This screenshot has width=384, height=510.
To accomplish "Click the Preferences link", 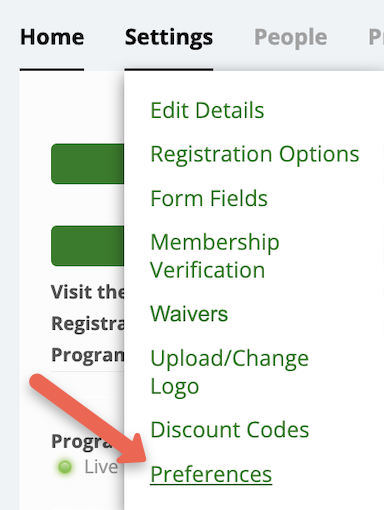I will click(211, 474).
